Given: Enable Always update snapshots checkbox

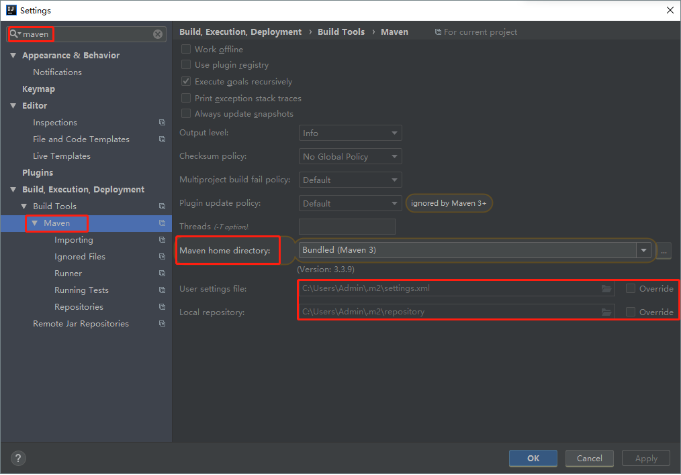Looking at the screenshot, I should click(186, 114).
